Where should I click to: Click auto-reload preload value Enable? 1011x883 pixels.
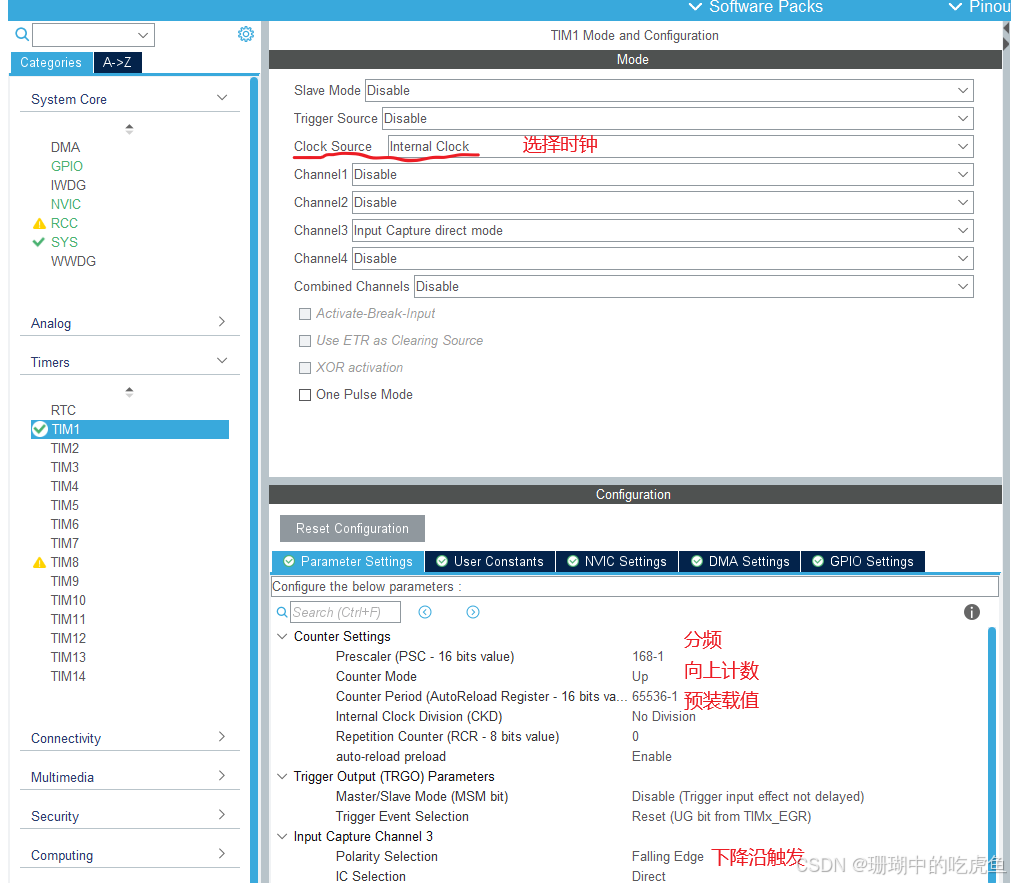651,757
